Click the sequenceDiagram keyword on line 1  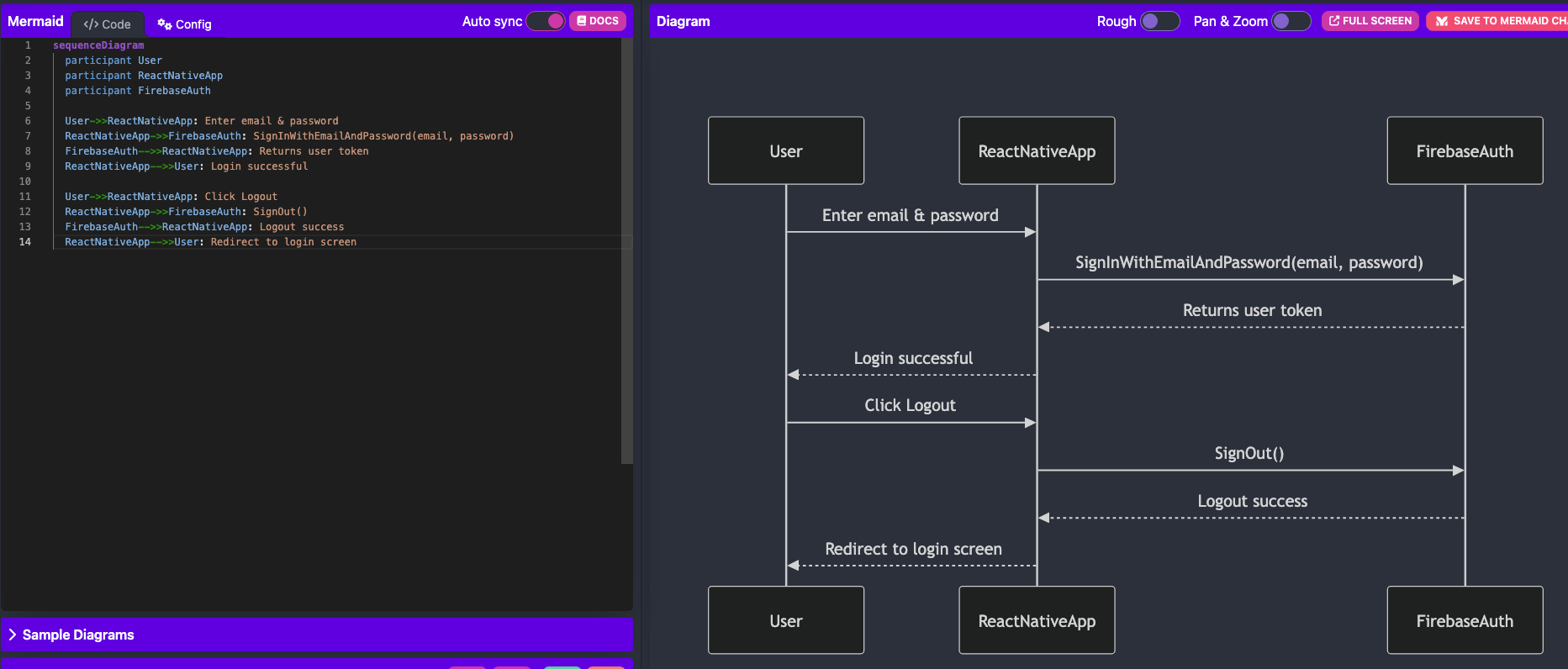(x=98, y=45)
